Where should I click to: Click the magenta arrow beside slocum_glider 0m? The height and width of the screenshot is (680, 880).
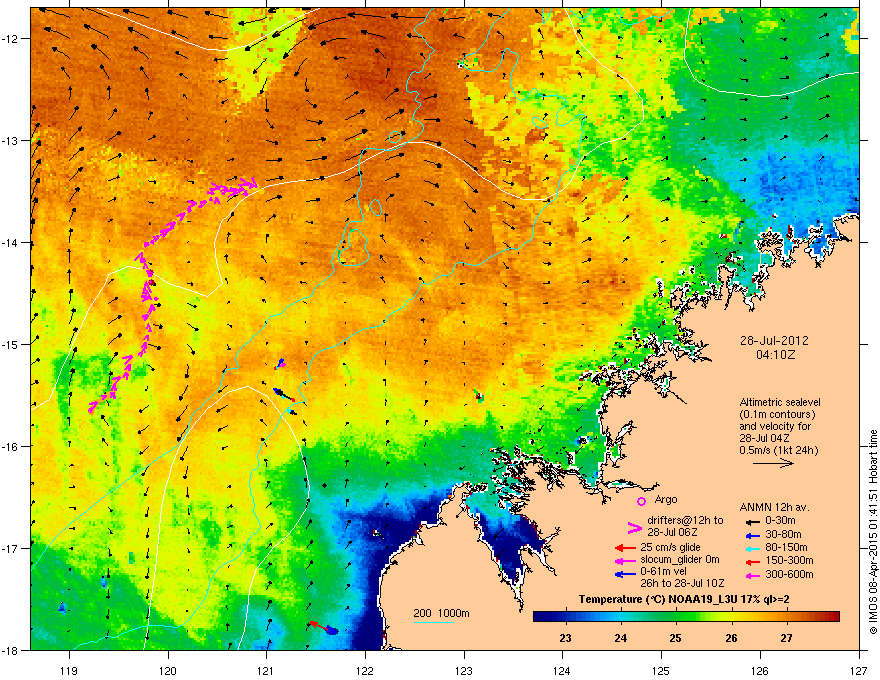(625, 560)
